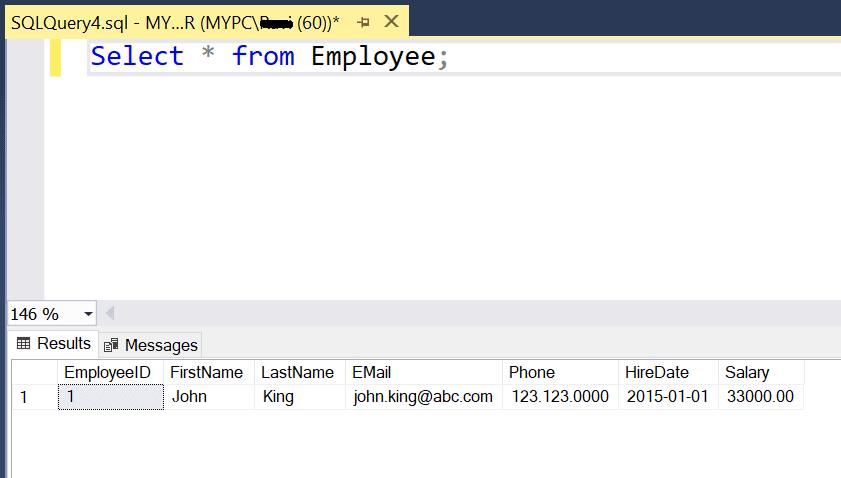The width and height of the screenshot is (841, 478).
Task: Click the Phone column header
Action: point(531,372)
